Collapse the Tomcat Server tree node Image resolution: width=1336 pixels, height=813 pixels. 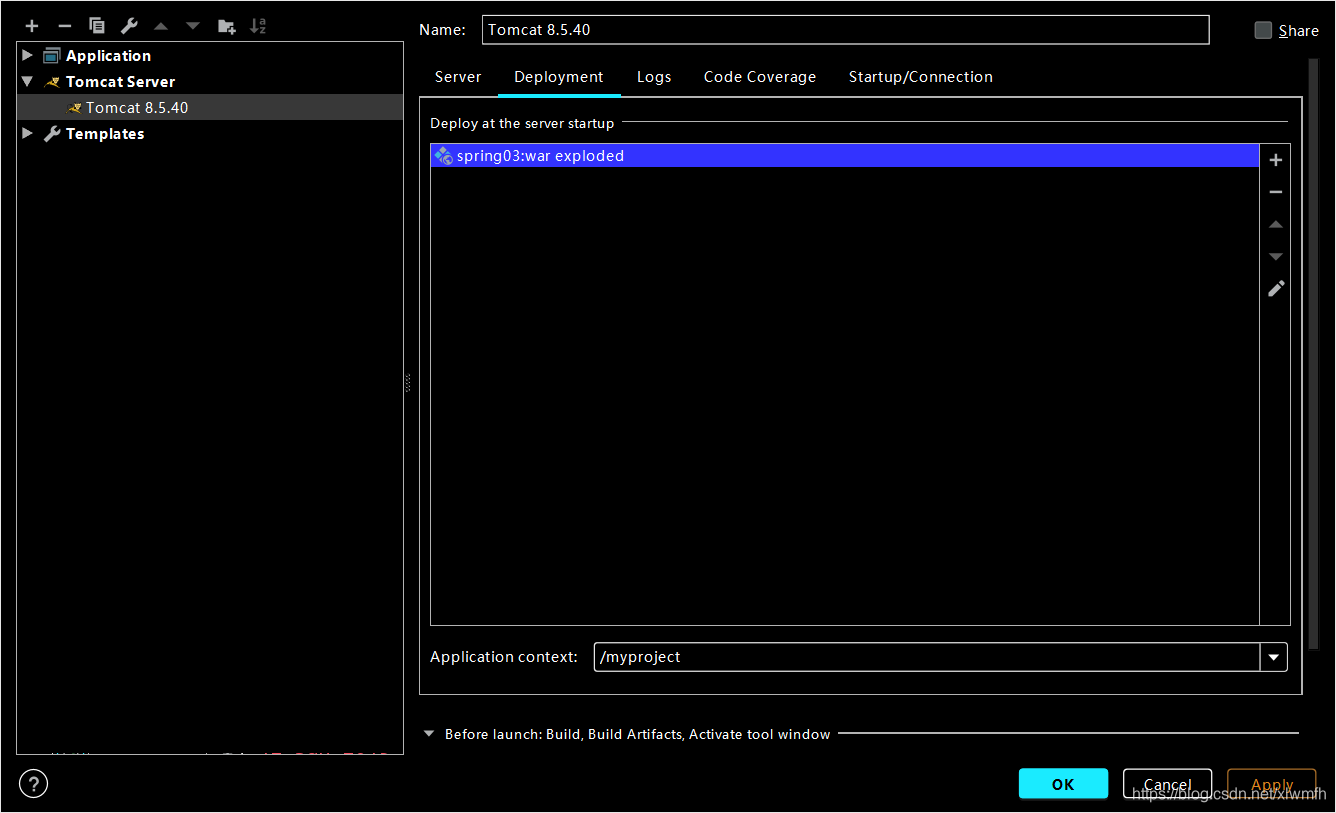pyautogui.click(x=28, y=81)
